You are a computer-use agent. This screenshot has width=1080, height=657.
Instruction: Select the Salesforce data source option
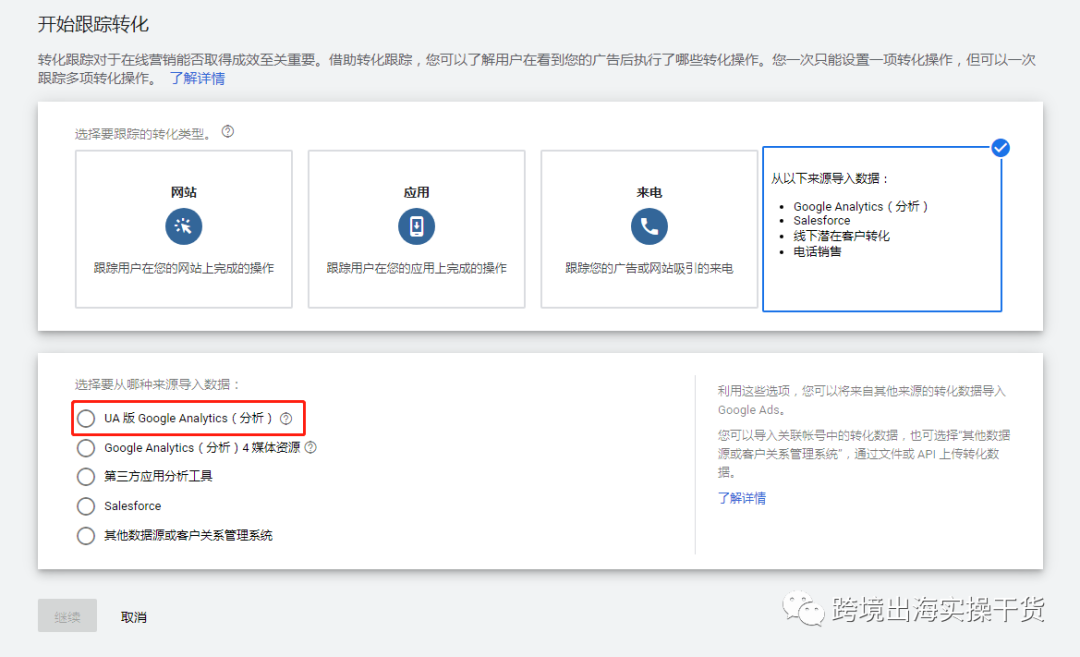click(86, 506)
